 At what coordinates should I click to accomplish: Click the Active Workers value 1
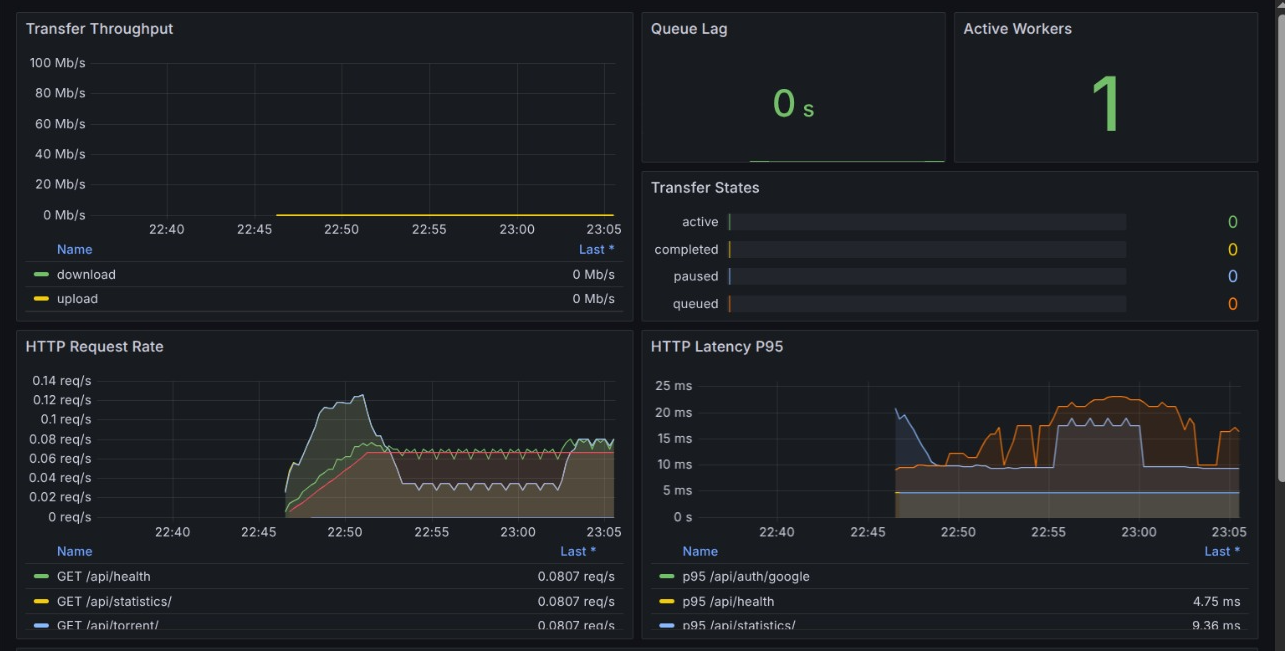[x=1106, y=104]
